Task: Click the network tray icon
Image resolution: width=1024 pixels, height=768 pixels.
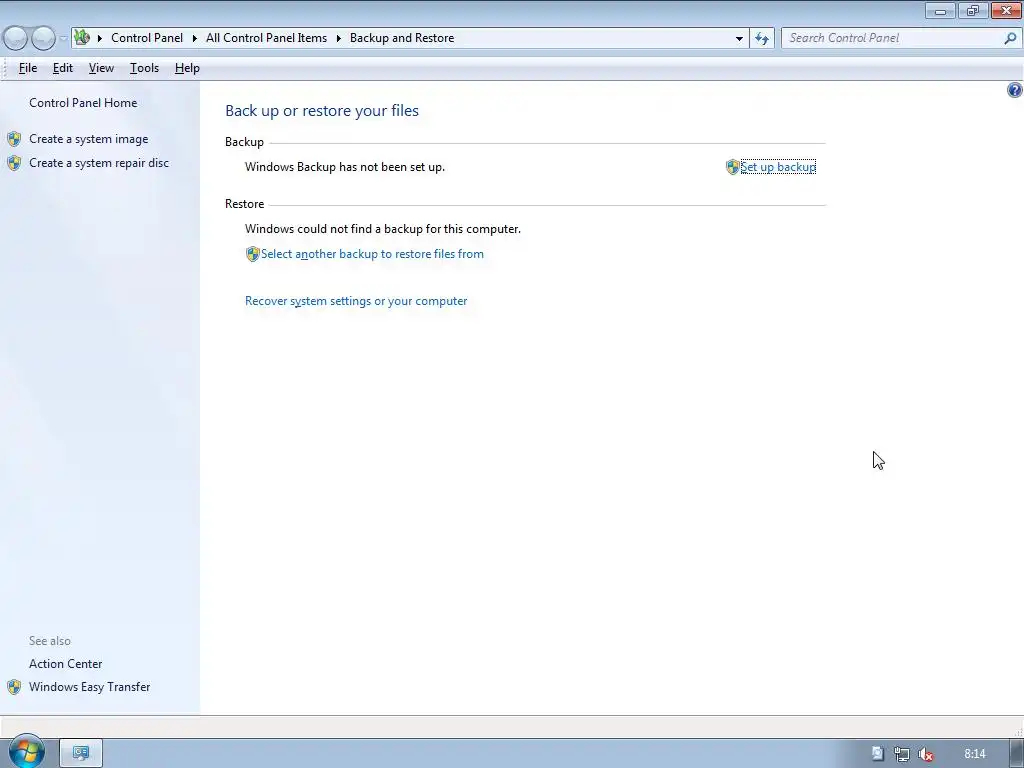Action: point(902,754)
